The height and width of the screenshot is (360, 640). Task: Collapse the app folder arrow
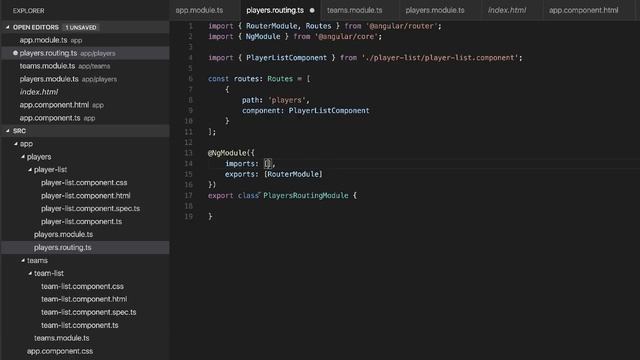pos(16,144)
